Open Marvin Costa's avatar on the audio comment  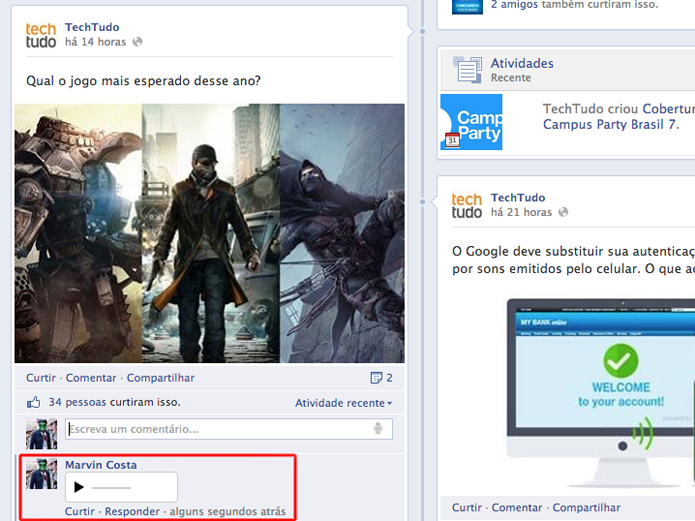41,474
